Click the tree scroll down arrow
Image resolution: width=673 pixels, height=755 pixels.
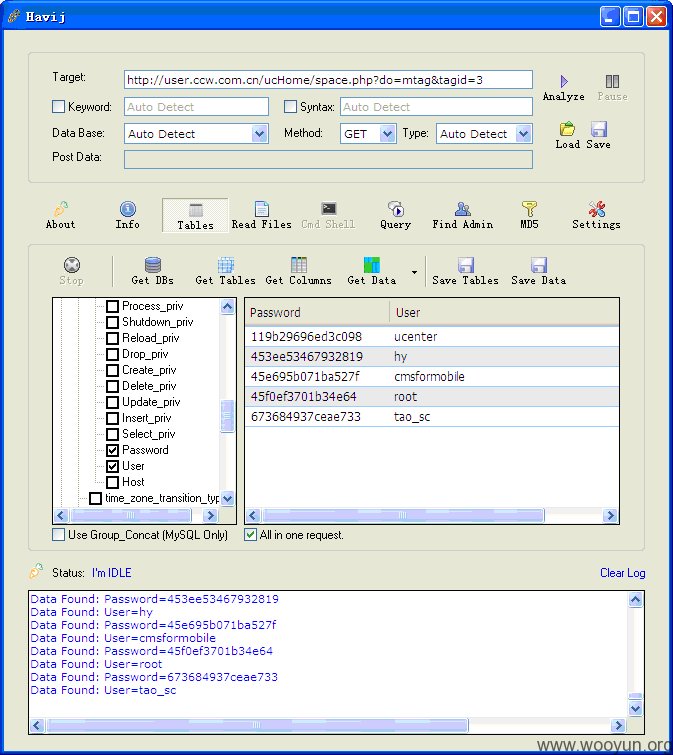228,499
